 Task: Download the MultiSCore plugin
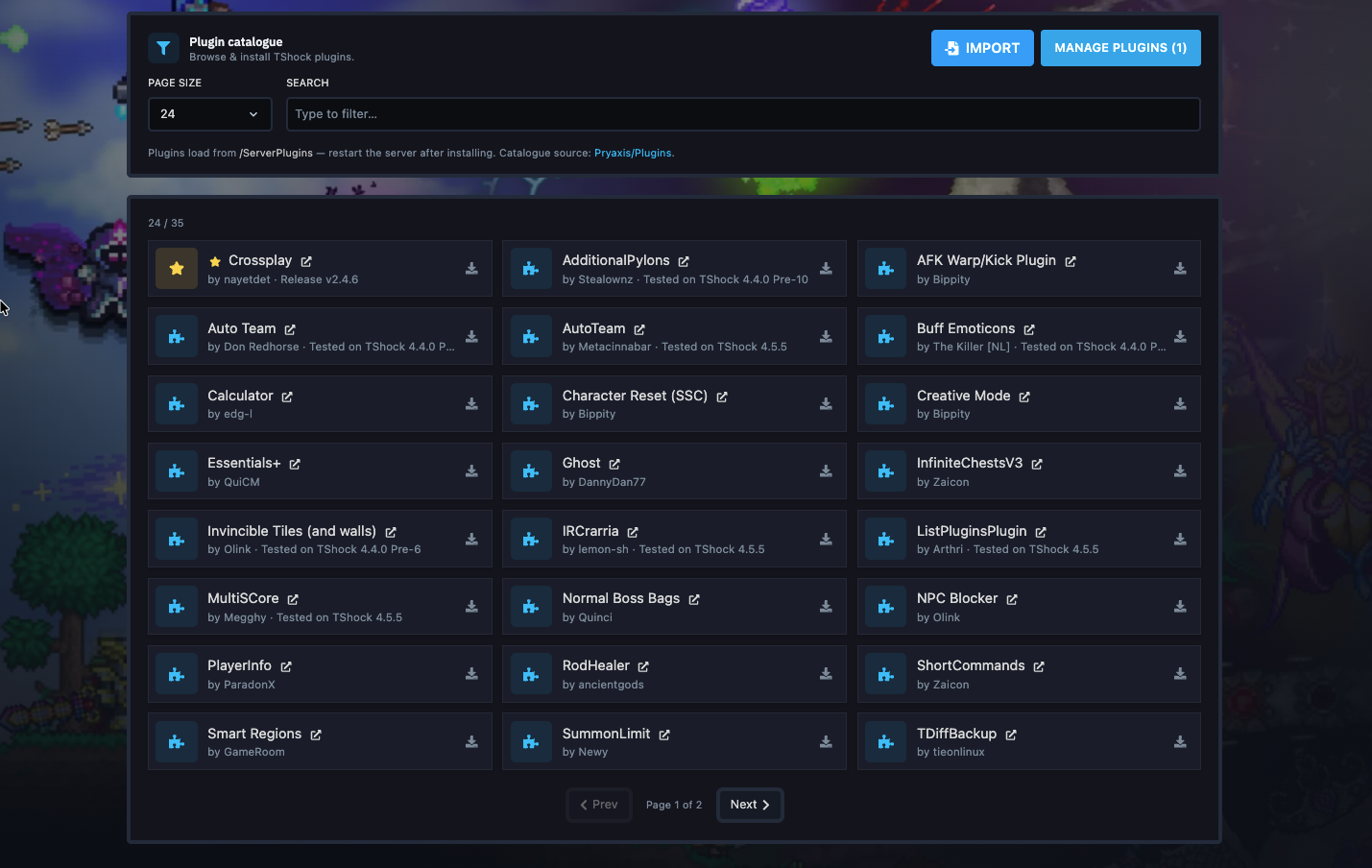(x=471, y=607)
